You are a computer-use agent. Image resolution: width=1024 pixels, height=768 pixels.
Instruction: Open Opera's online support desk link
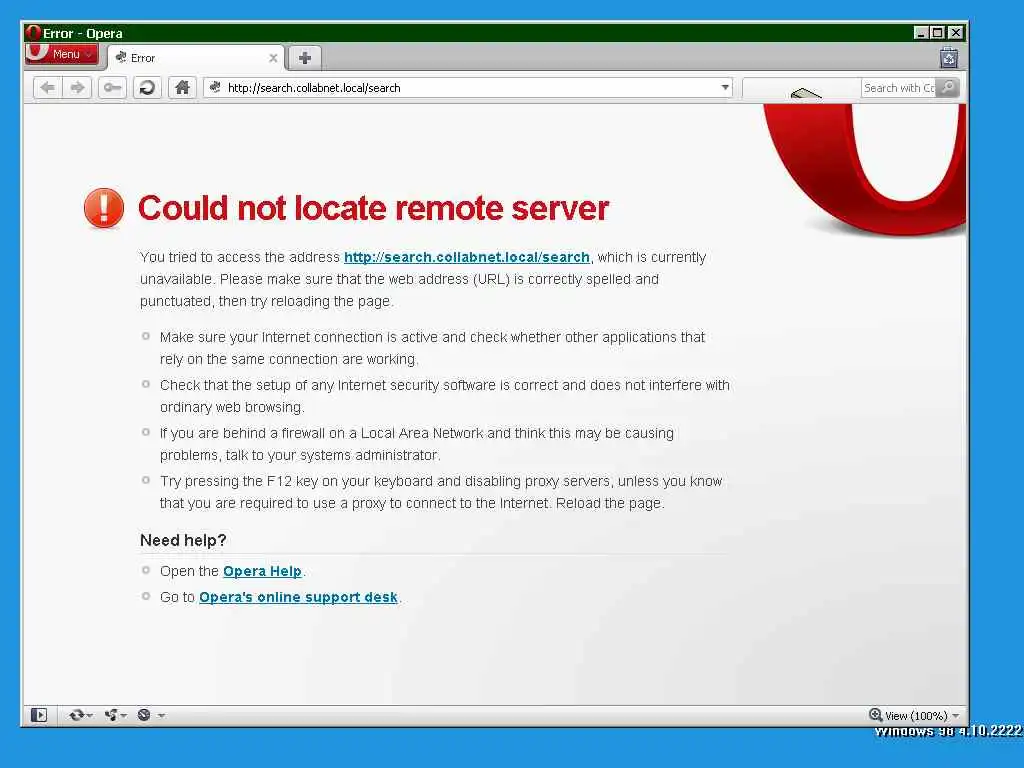(298, 598)
